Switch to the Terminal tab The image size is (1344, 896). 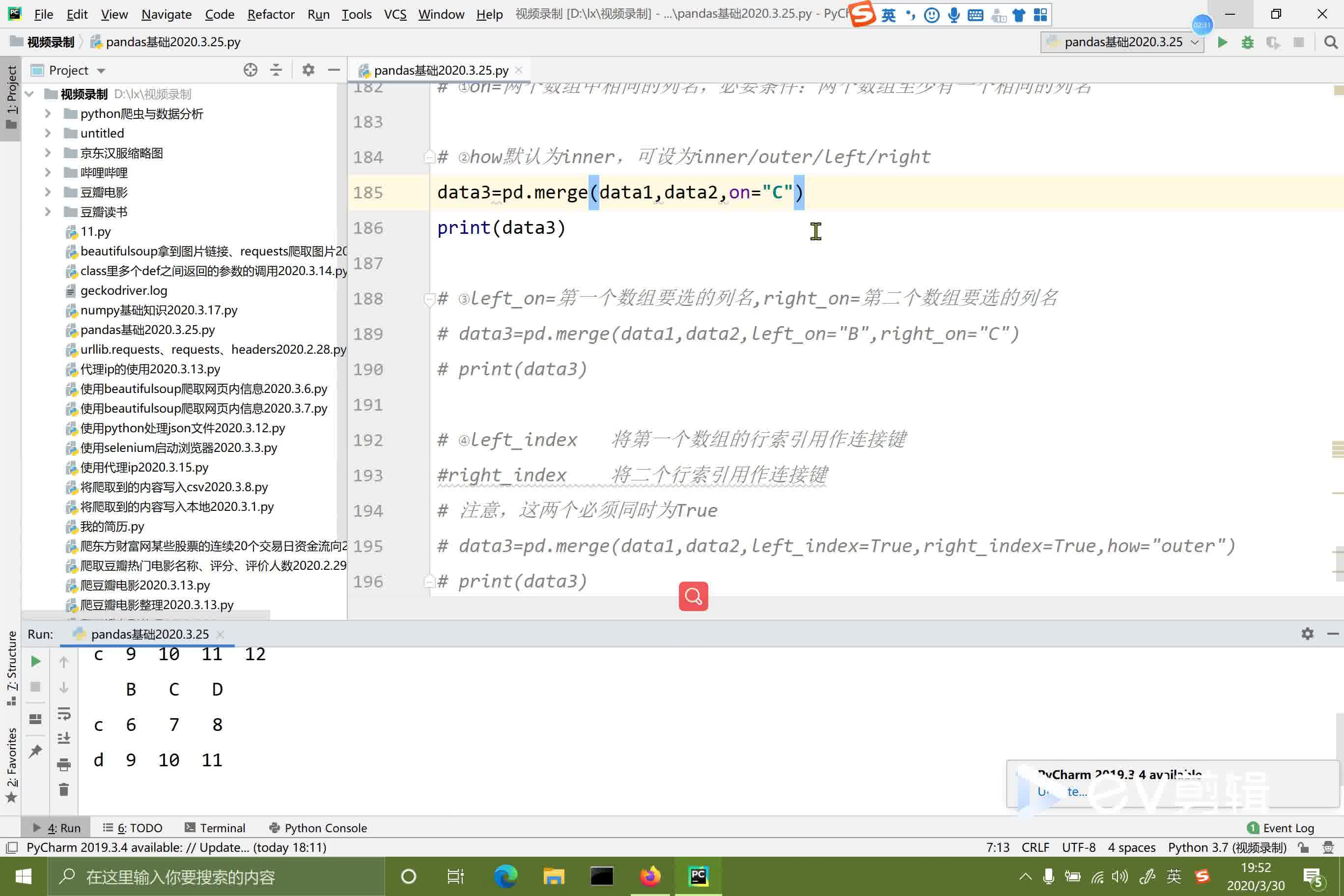[216, 828]
